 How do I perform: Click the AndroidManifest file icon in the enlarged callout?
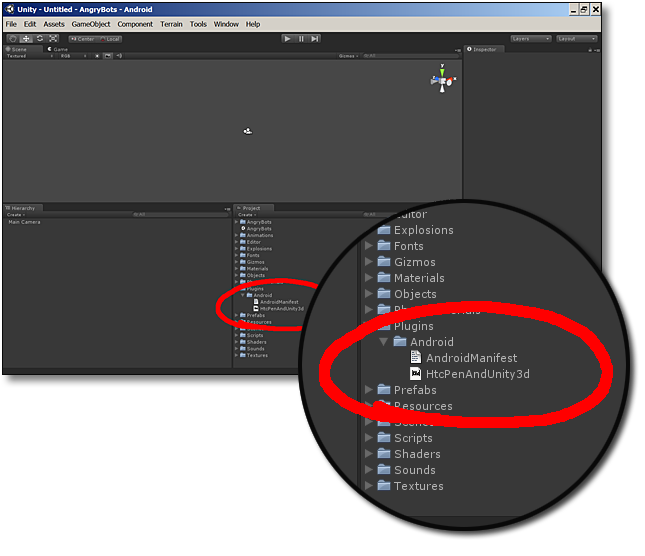tap(416, 357)
